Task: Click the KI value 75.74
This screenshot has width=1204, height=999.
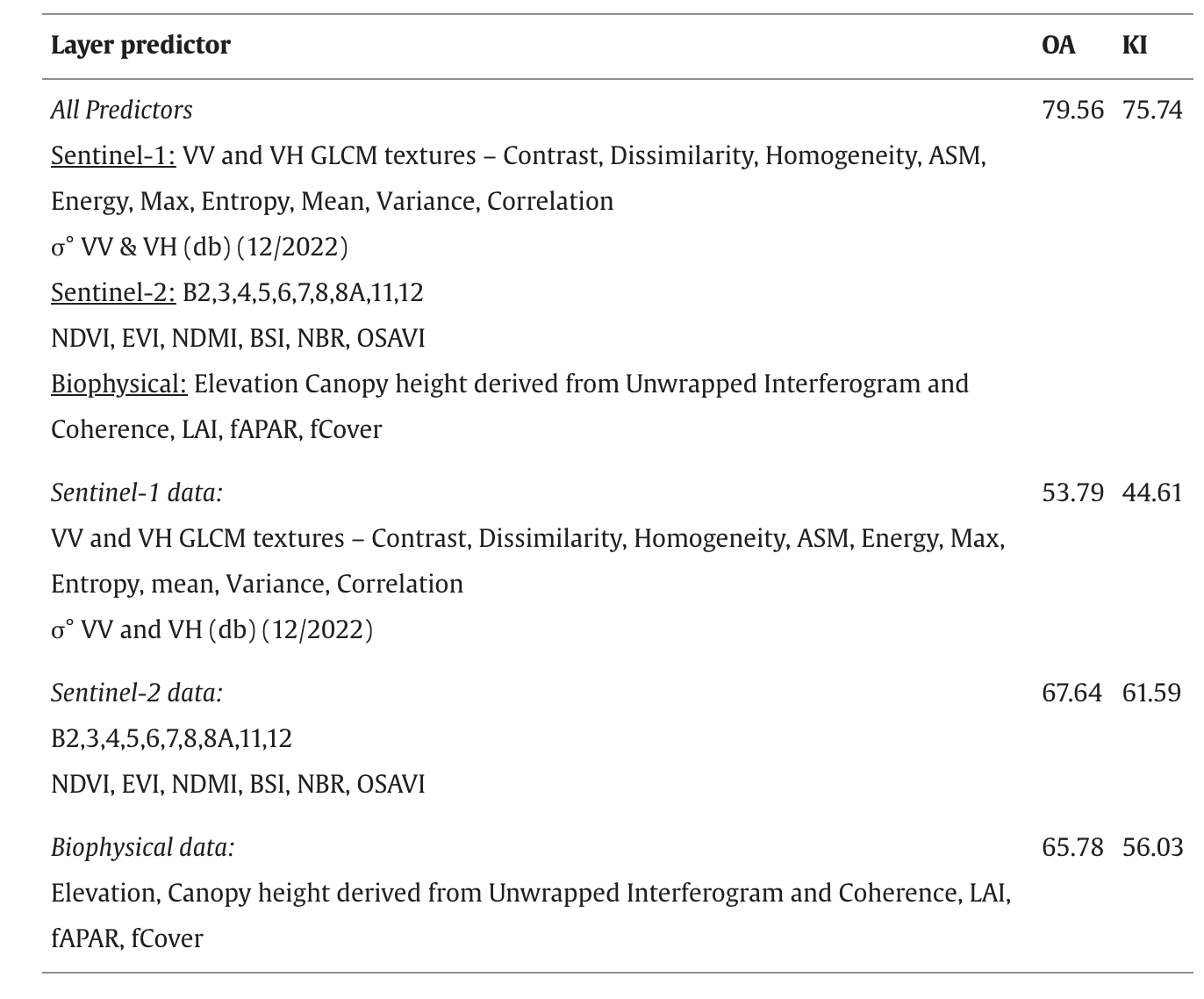Action: [x=1152, y=110]
